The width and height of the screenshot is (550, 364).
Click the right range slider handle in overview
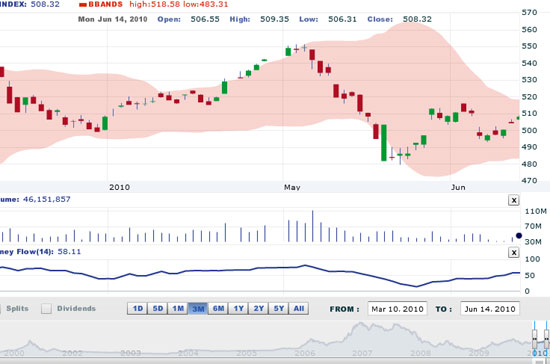[x=546, y=338]
